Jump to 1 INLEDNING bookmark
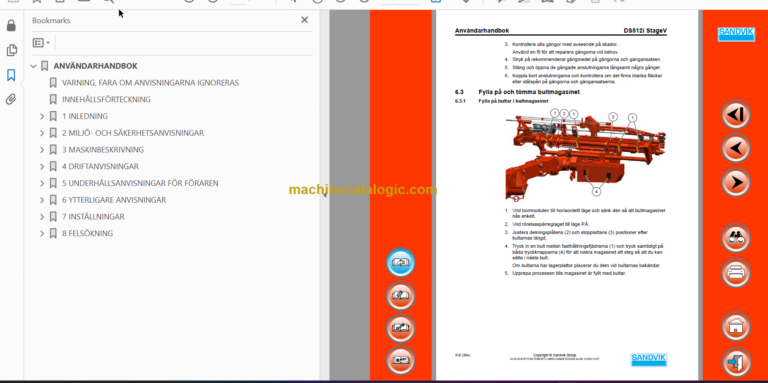768x383 pixels. click(x=85, y=117)
